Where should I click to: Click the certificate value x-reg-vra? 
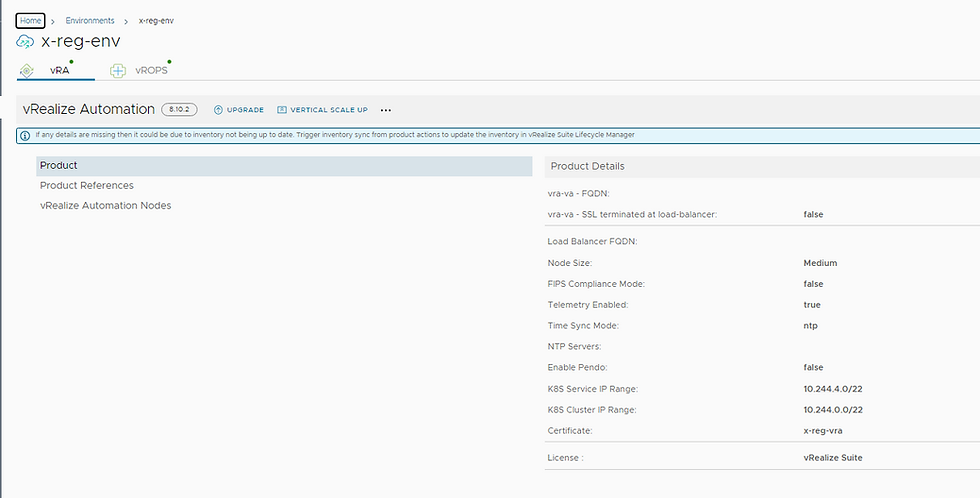click(x=822, y=431)
